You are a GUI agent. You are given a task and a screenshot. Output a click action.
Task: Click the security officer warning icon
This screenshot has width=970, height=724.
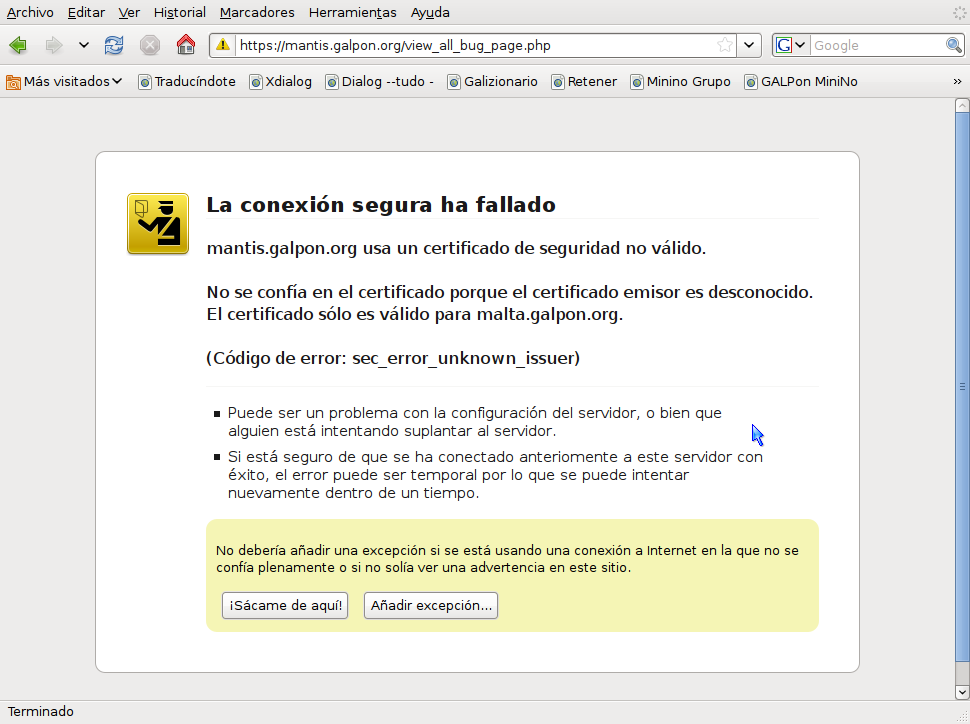158,223
